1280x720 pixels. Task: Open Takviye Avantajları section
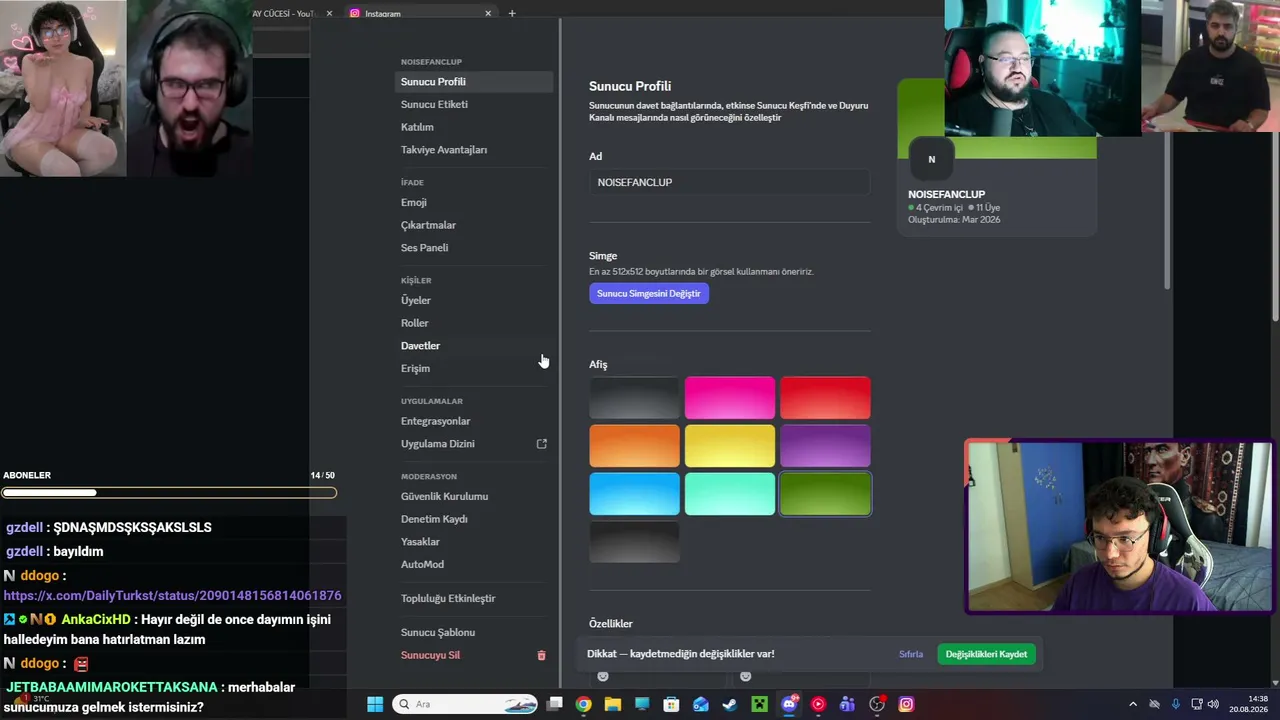coord(474,150)
